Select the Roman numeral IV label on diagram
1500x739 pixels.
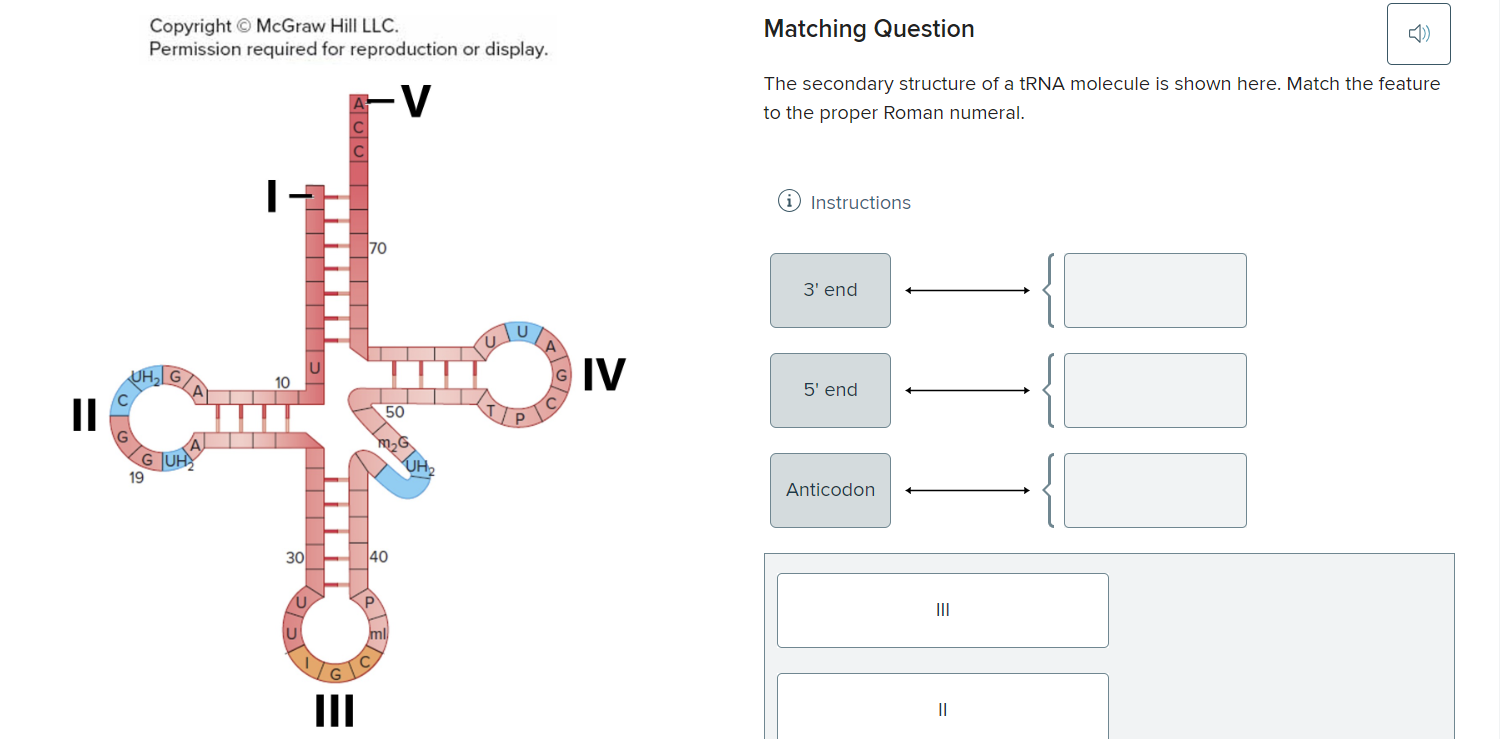coord(605,375)
